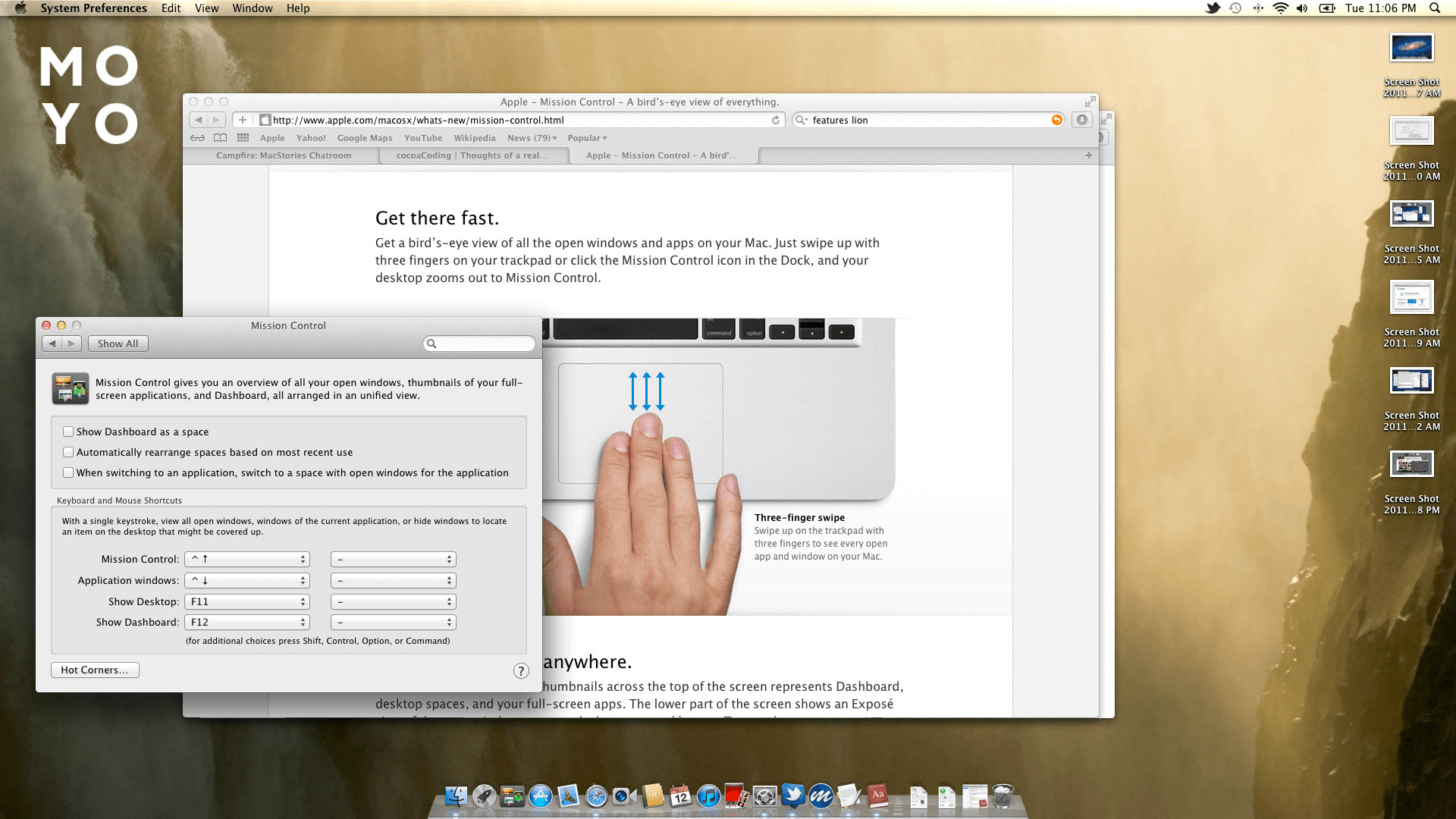Open Show Desktop mouse shortcut dropdown
1456x819 pixels.
coord(393,601)
